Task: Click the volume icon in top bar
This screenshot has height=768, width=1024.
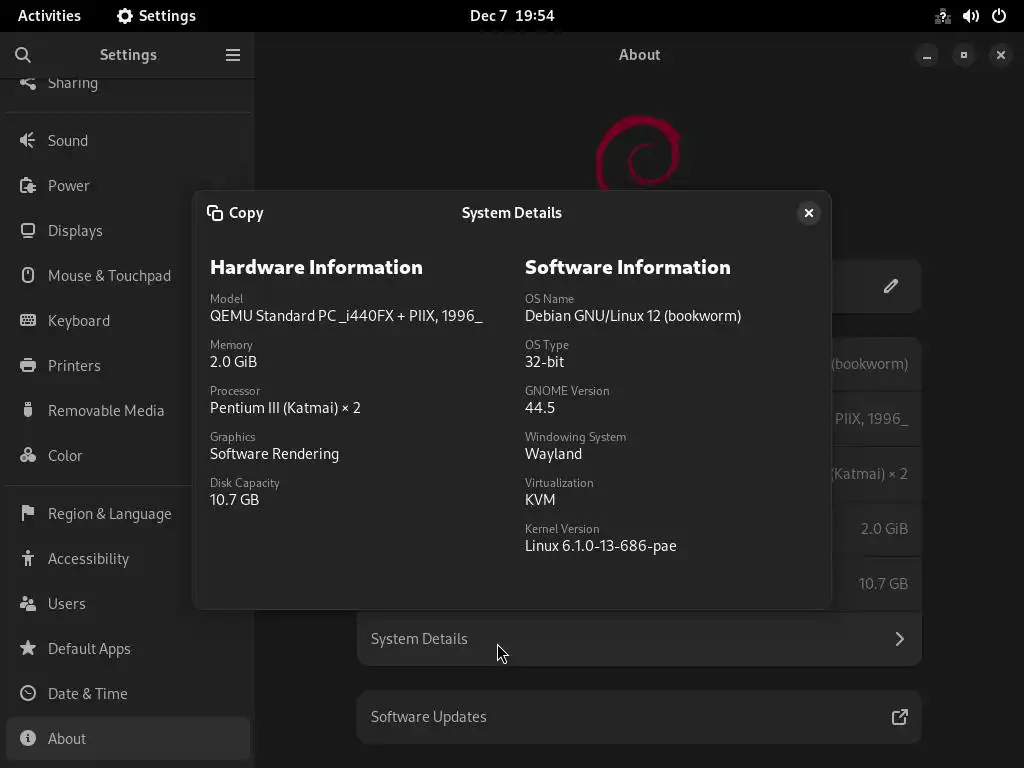Action: 970,16
